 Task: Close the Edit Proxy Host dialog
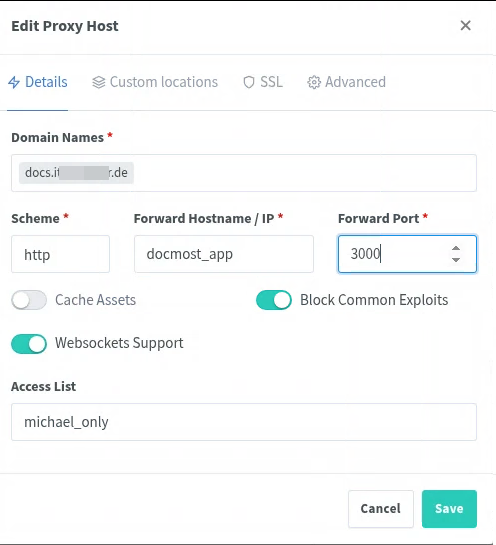click(x=465, y=25)
